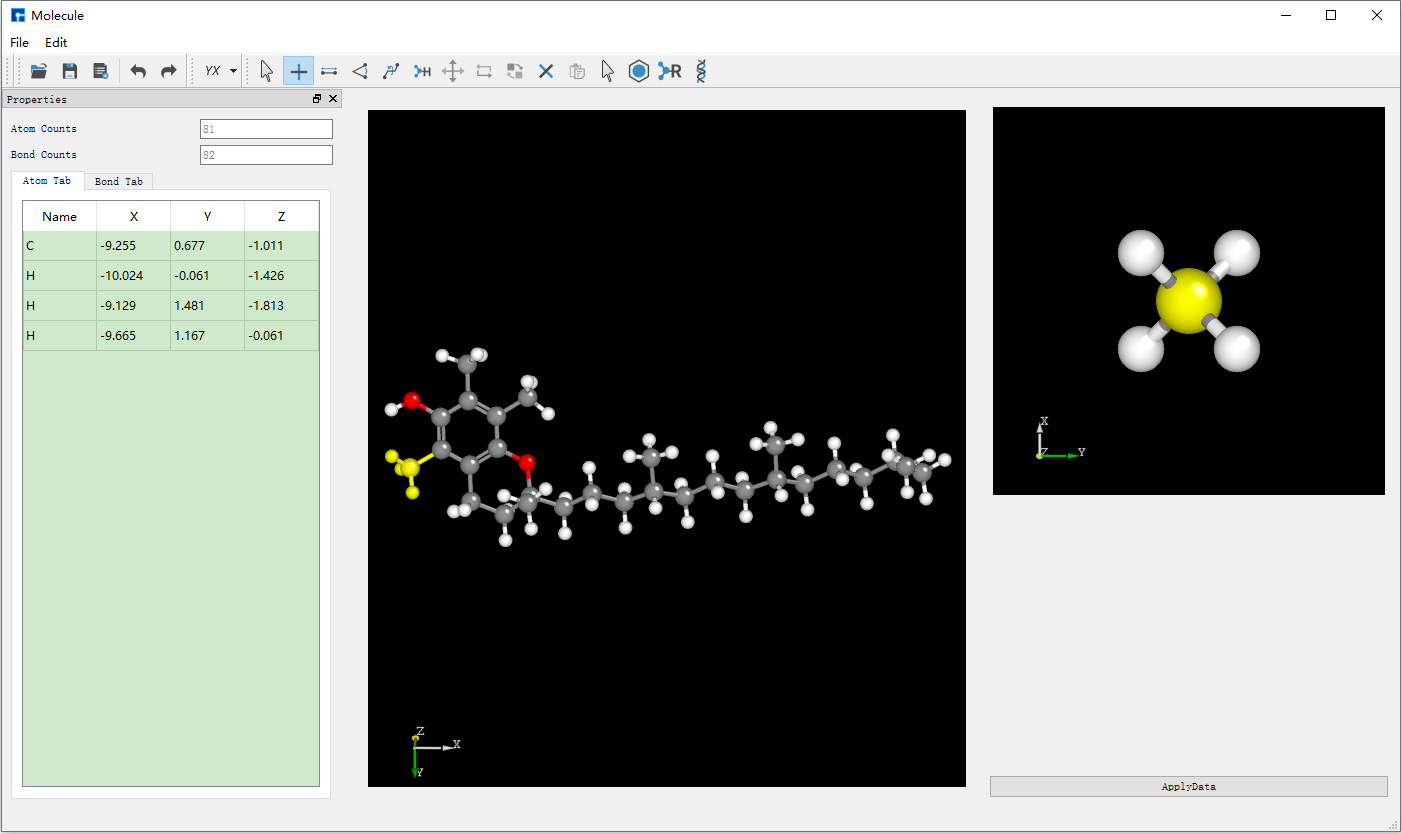This screenshot has width=1402, height=834.
Task: Close the Properties panel
Action: tap(333, 99)
